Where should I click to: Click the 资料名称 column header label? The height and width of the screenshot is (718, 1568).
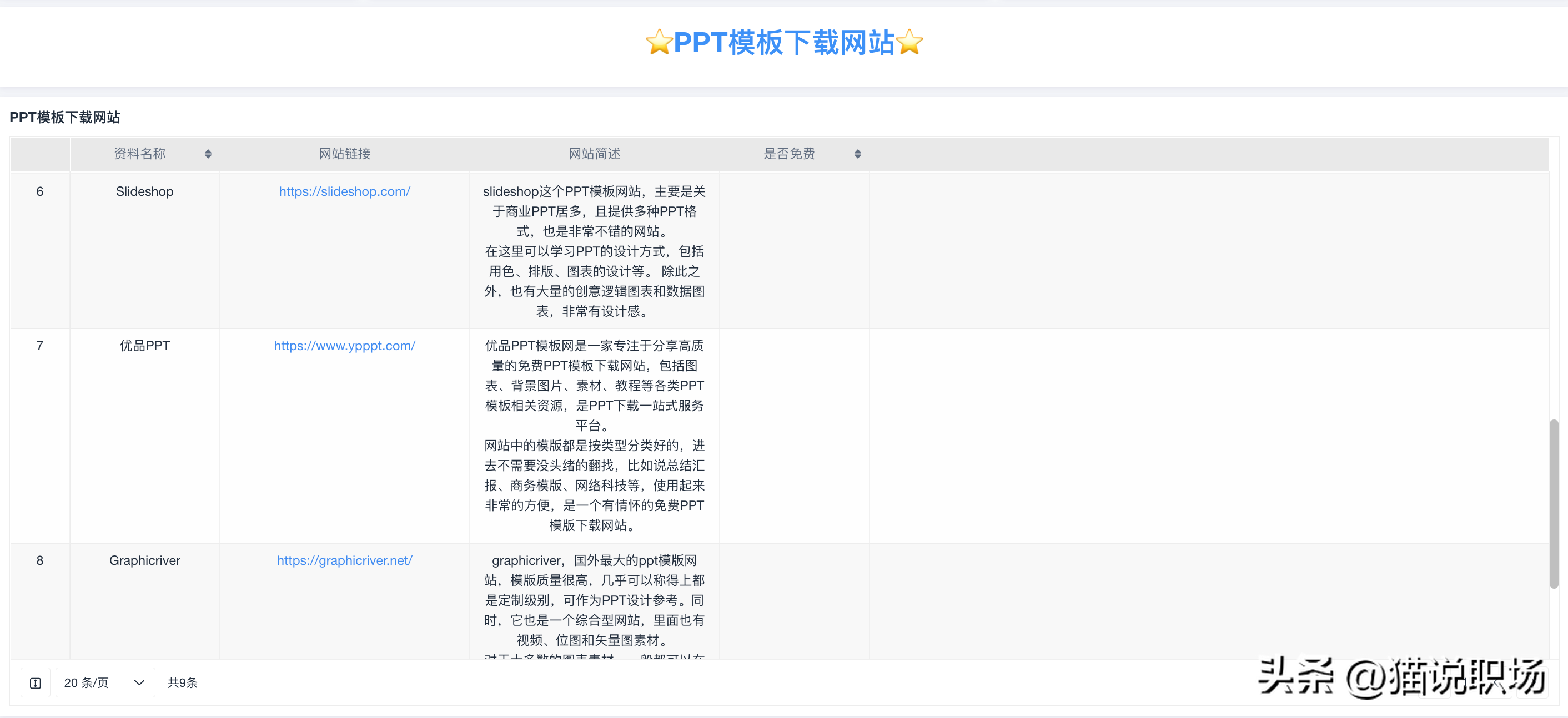point(139,154)
